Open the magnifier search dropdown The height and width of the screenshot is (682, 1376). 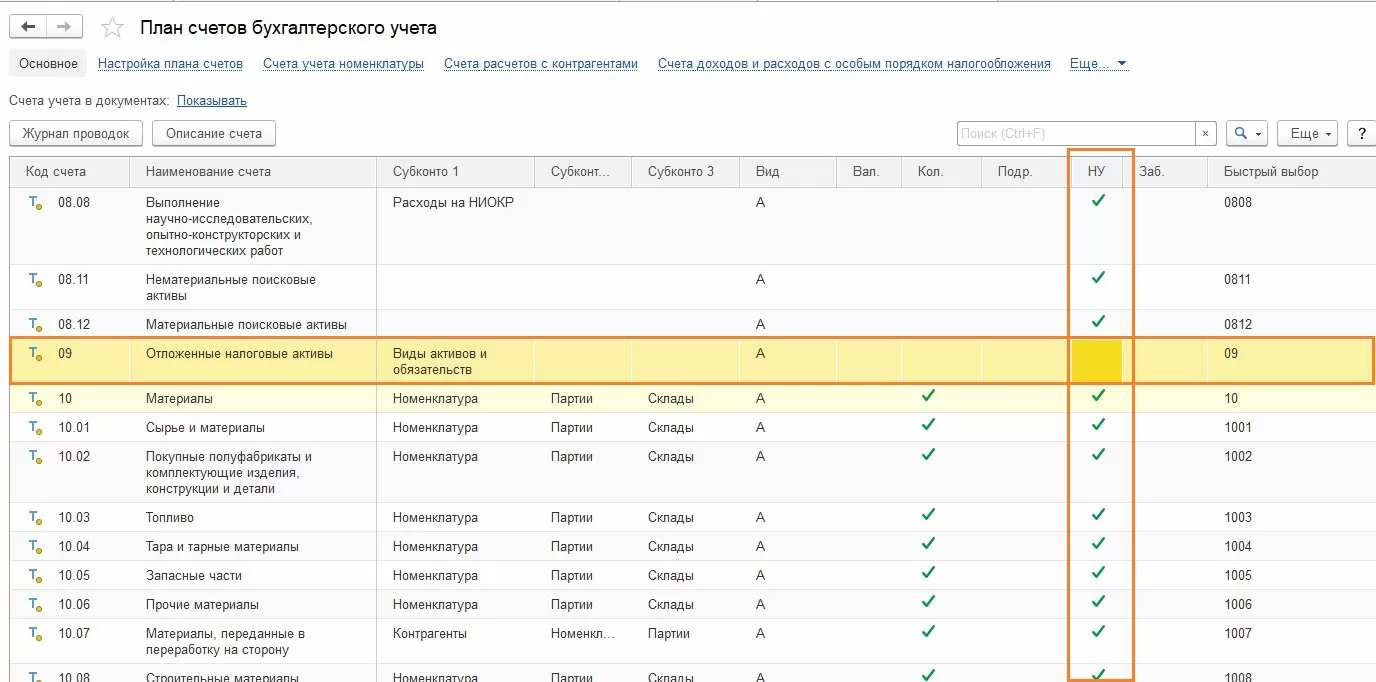tap(1247, 133)
